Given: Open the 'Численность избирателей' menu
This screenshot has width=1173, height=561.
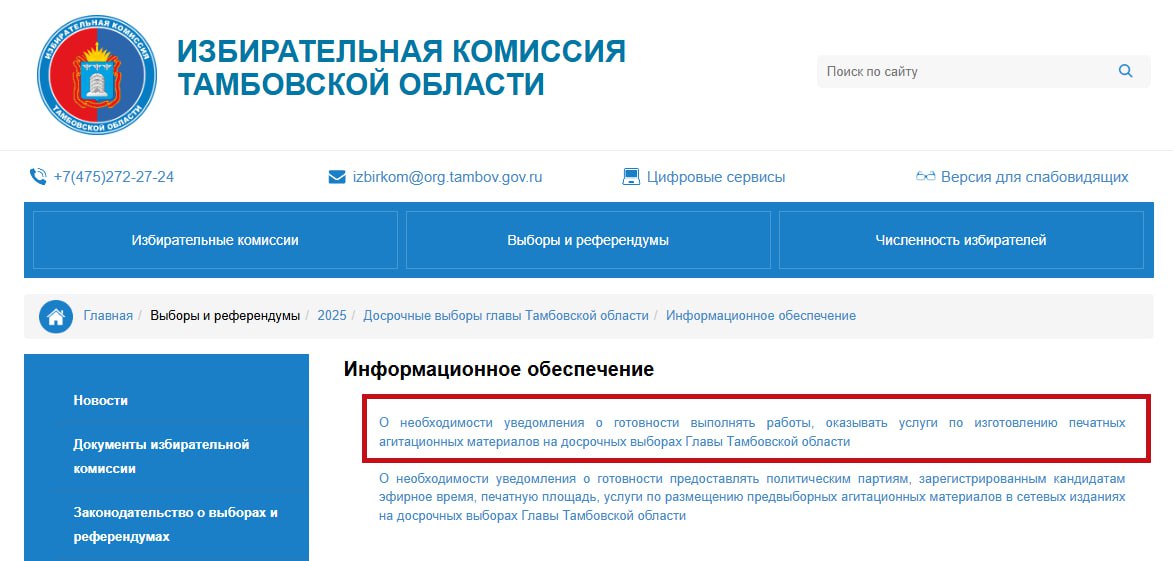Looking at the screenshot, I should [961, 240].
